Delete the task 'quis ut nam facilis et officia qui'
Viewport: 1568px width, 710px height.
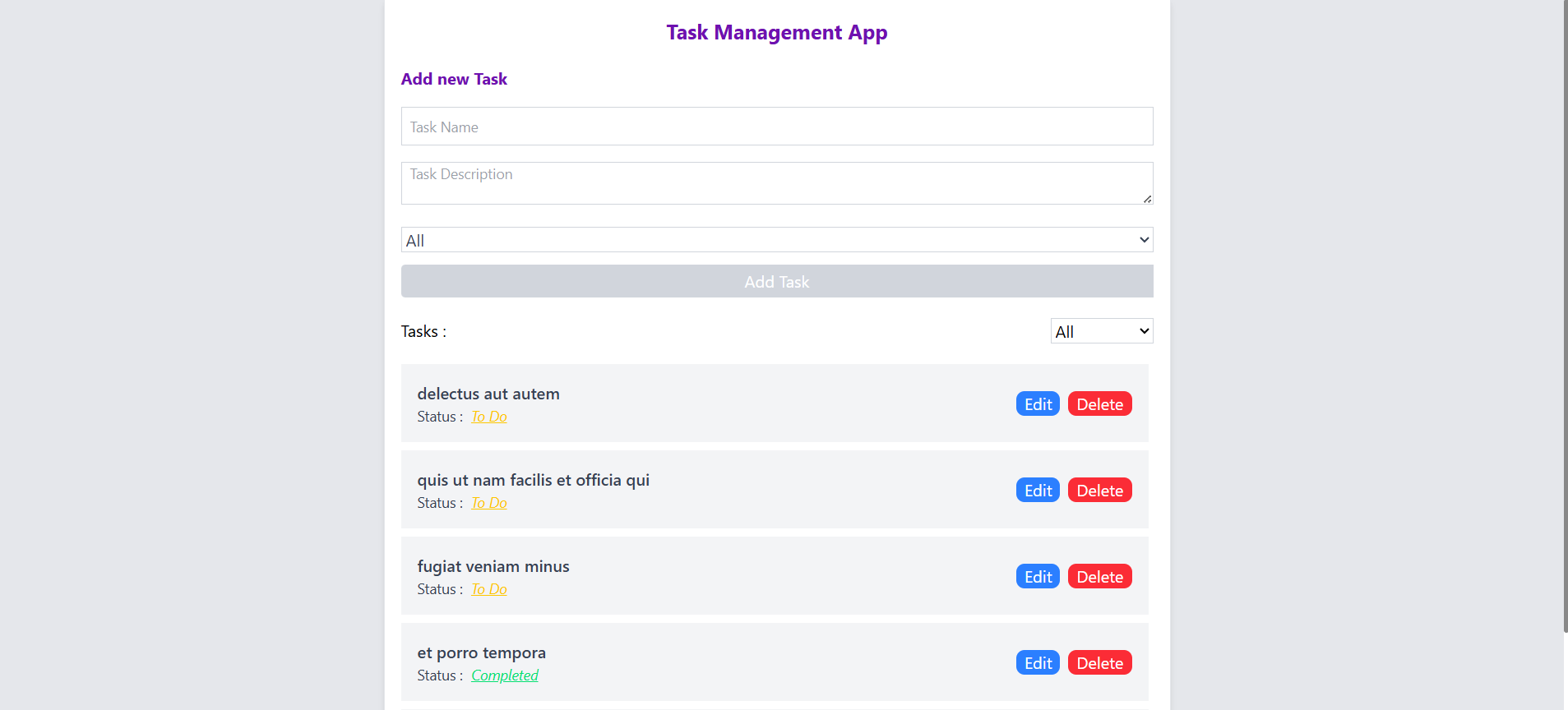(x=1100, y=490)
